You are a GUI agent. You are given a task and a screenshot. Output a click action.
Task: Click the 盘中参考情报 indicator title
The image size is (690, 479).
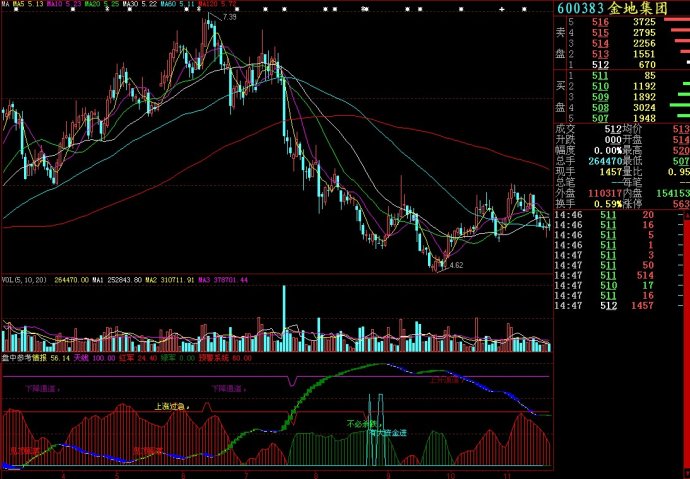[24, 358]
